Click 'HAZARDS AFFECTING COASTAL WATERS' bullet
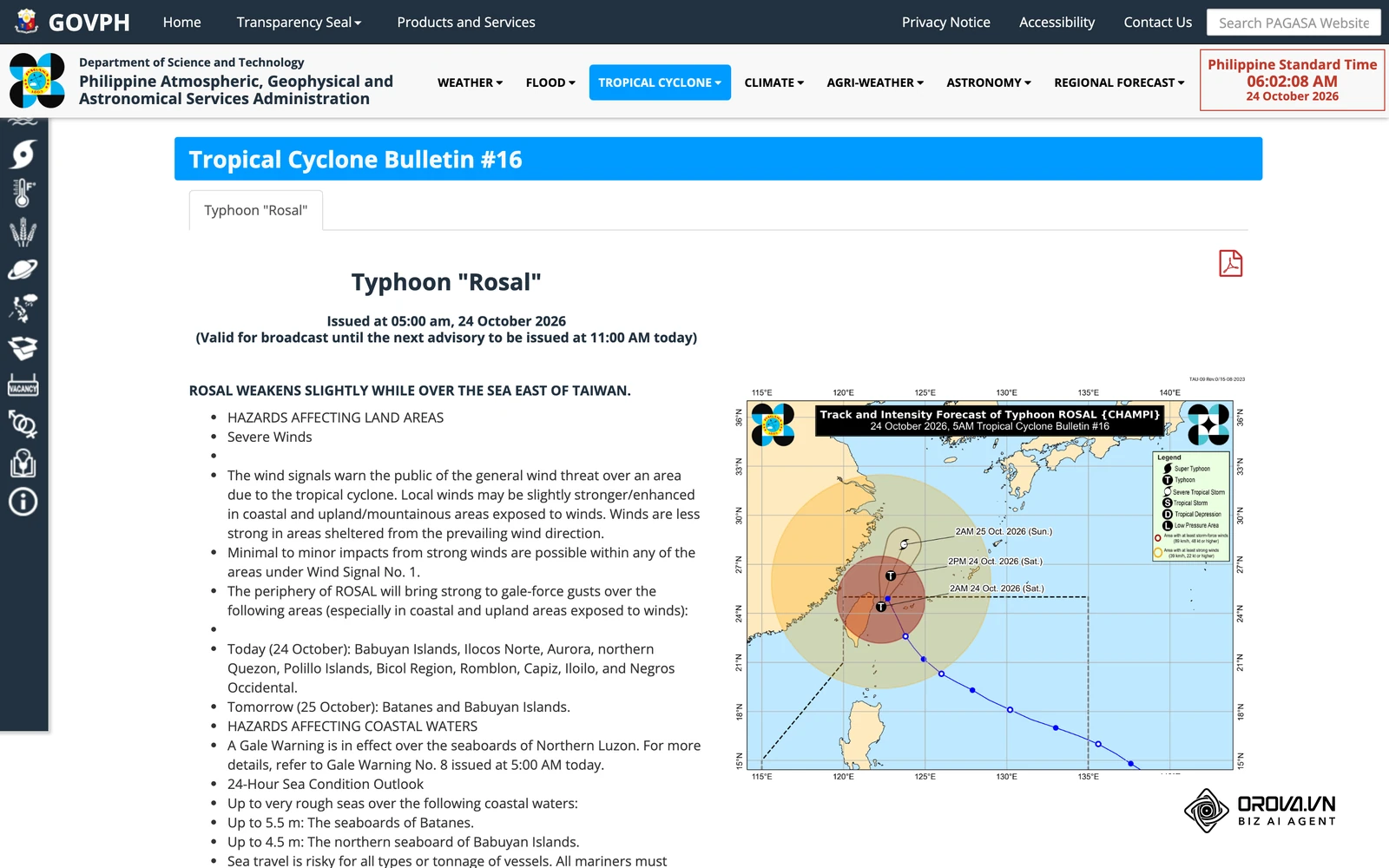The image size is (1389, 868). point(352,726)
